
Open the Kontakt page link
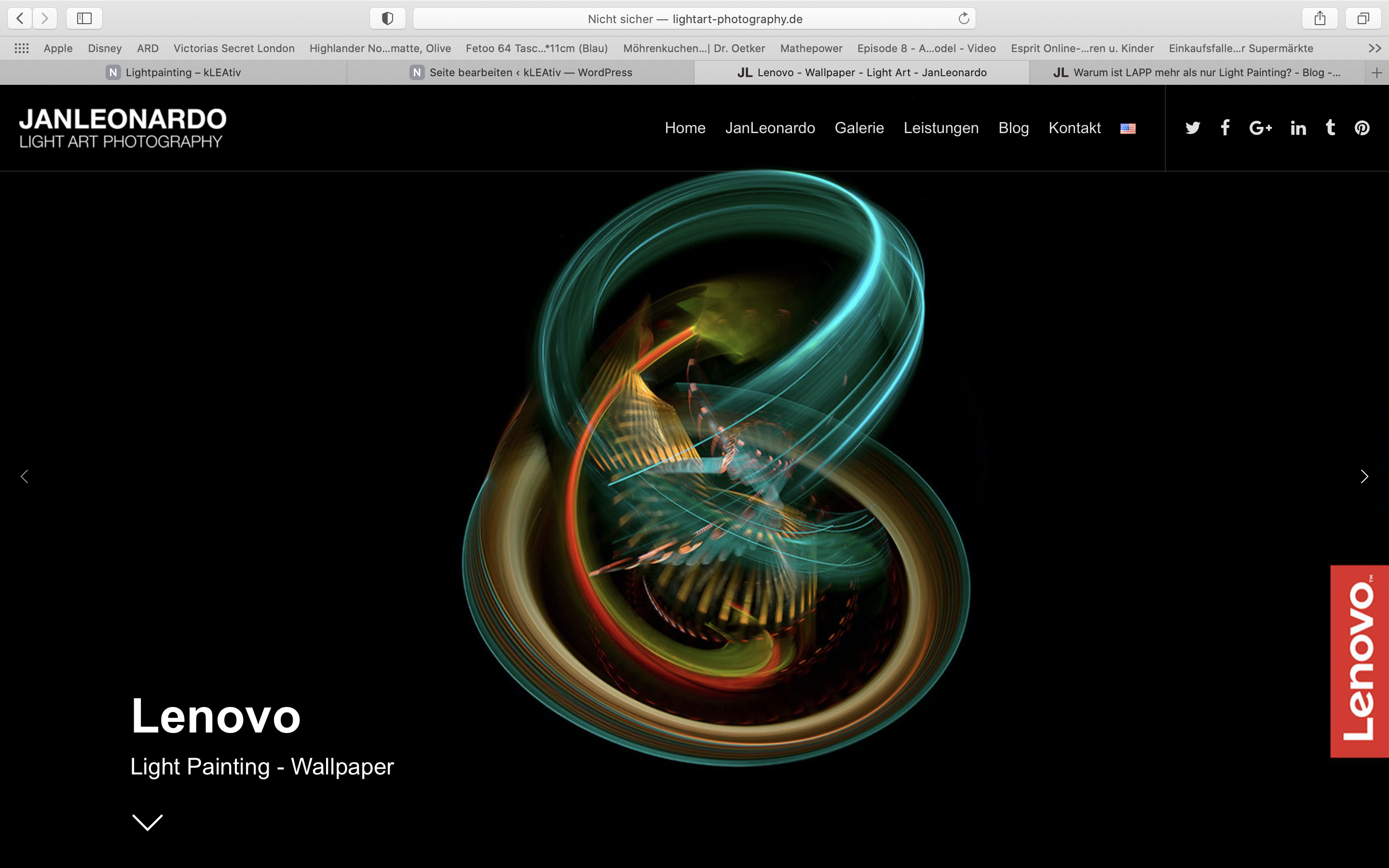click(1074, 127)
